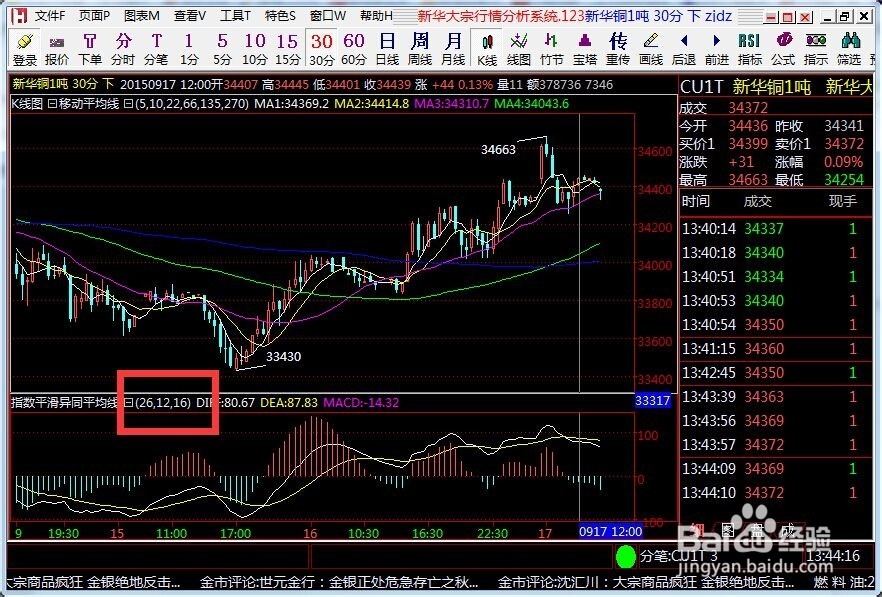
Task: Switch to 分时 time-sharing chart
Action: [123, 49]
